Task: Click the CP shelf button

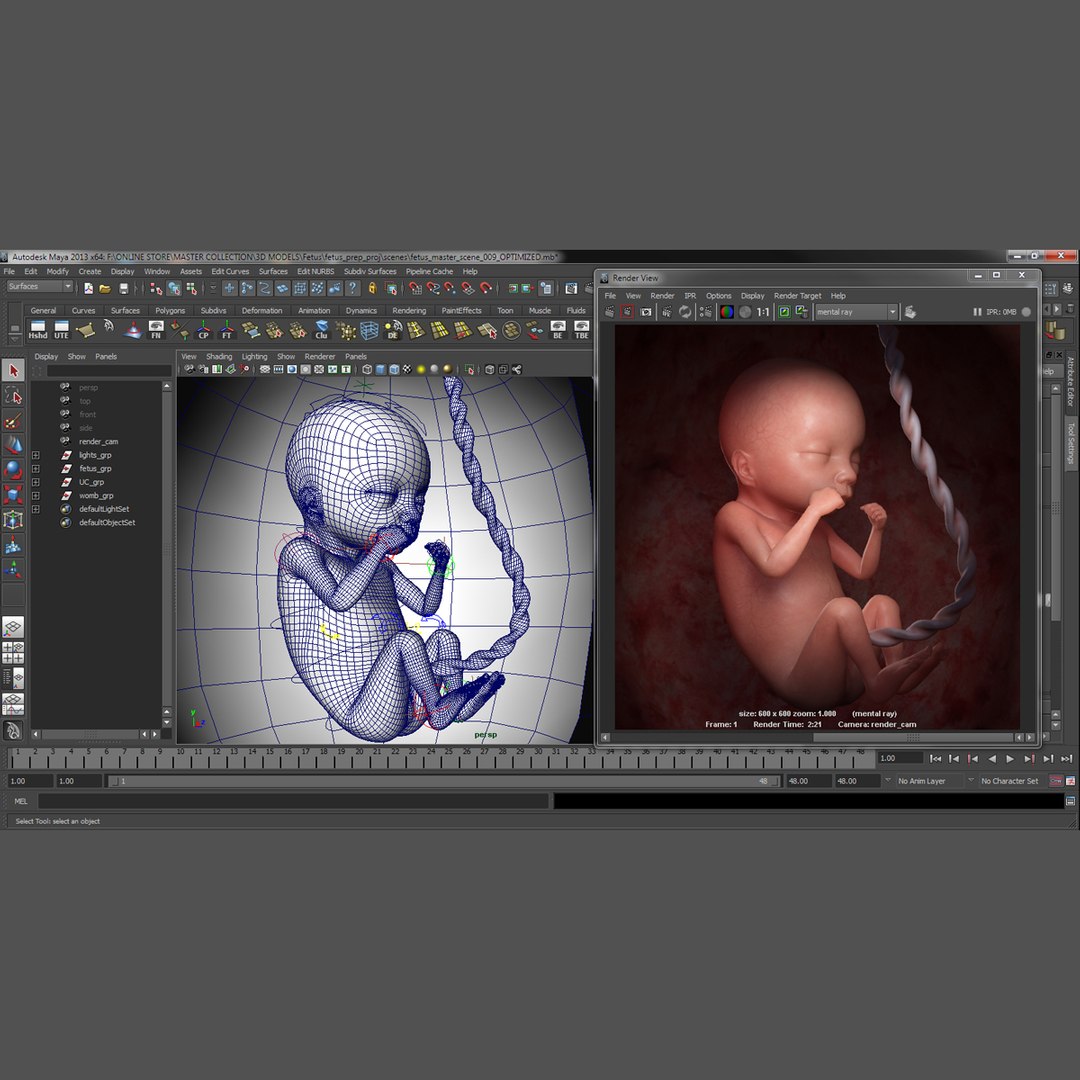Action: (203, 330)
